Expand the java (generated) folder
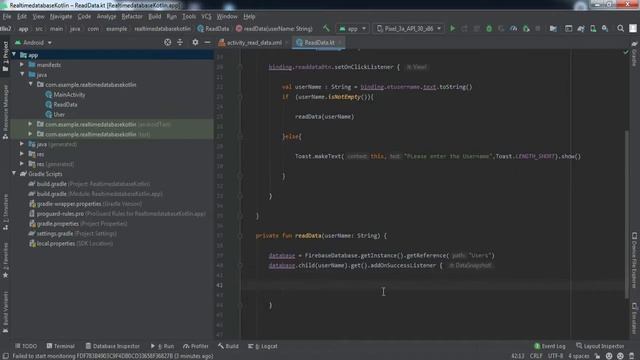Image resolution: width=640 pixels, height=360 pixels. 22,144
